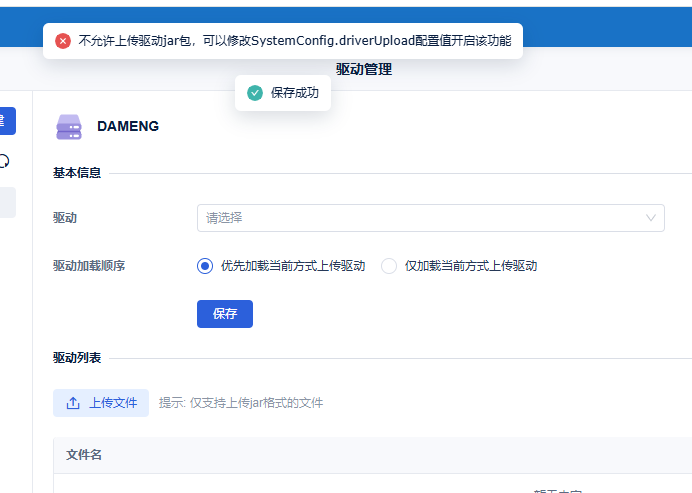
Task: Select 优先加载当前方式上传驱动 radio option
Action: pos(205,266)
